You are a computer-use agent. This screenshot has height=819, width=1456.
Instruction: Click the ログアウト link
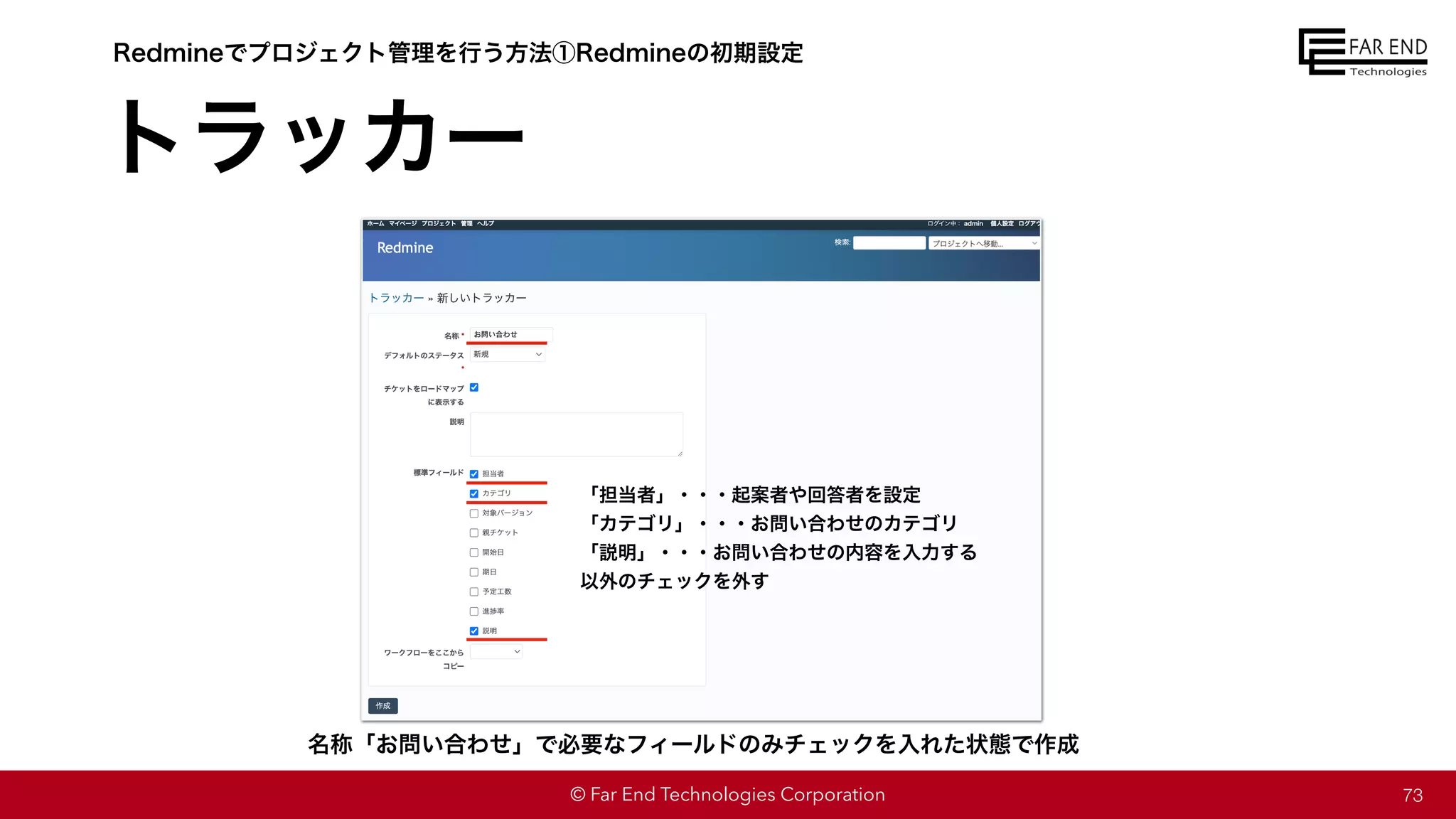[x=1029, y=224]
